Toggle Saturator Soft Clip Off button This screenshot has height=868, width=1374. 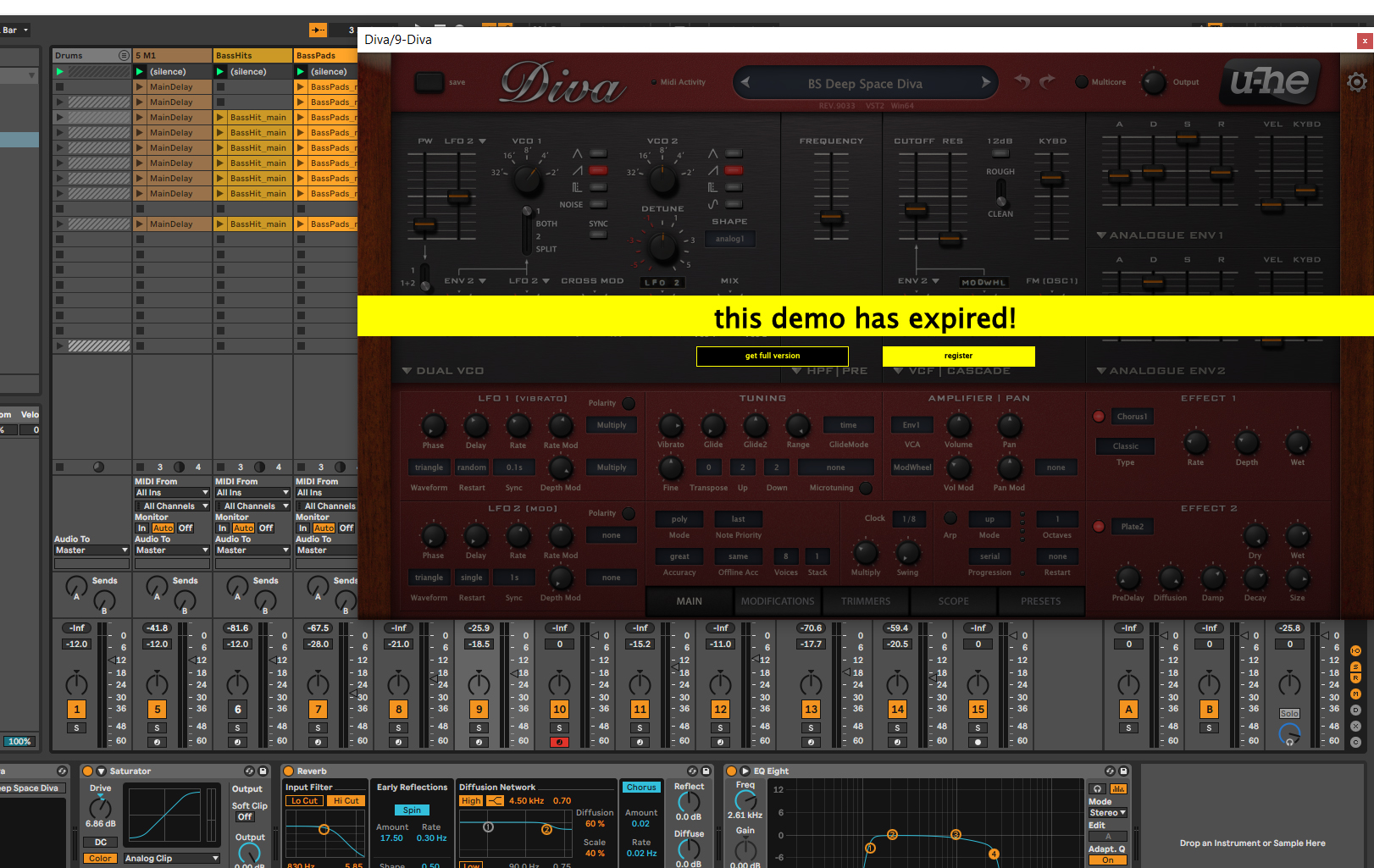[245, 817]
